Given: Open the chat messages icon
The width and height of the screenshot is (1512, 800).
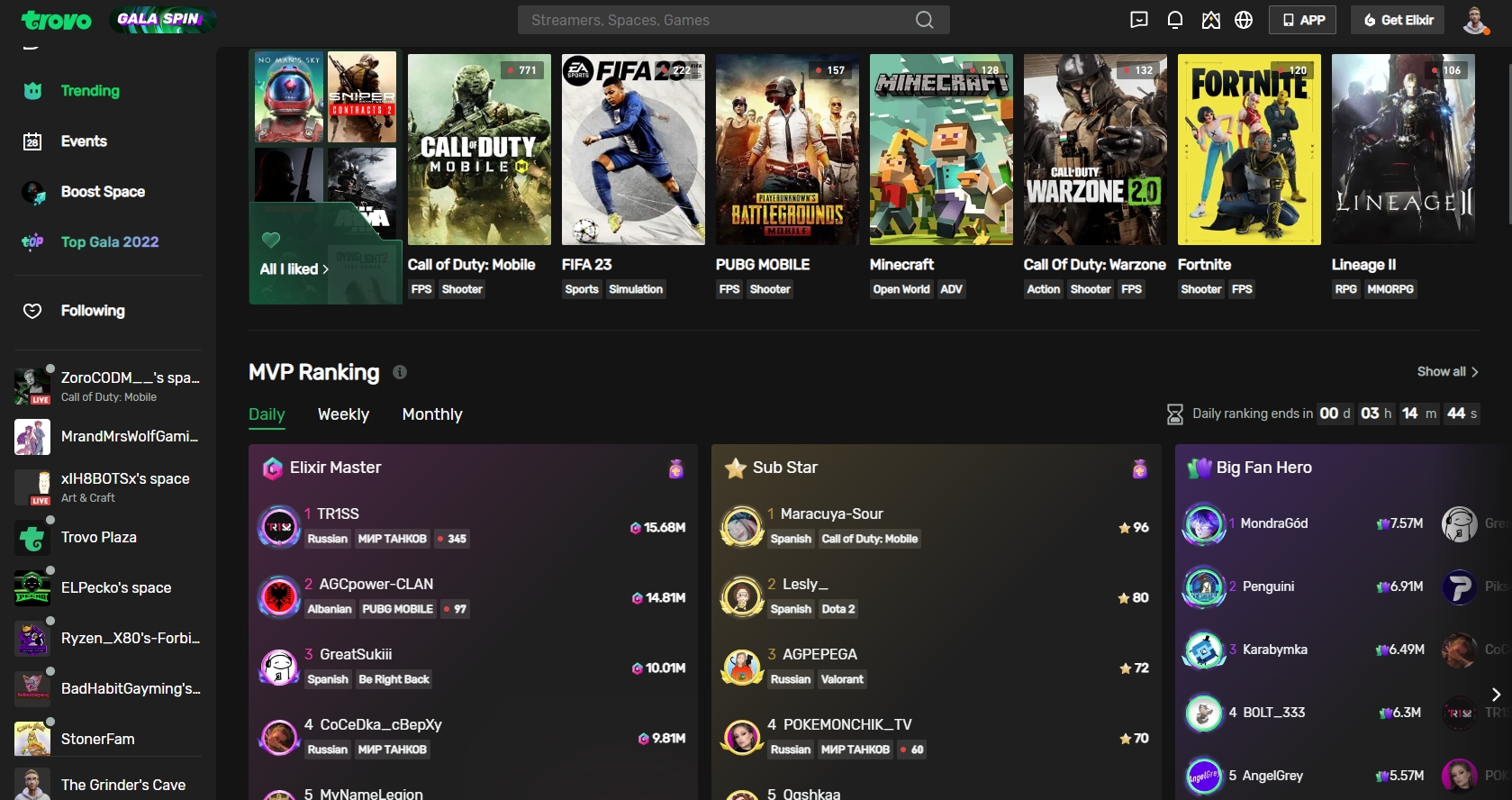Looking at the screenshot, I should pyautogui.click(x=1139, y=20).
